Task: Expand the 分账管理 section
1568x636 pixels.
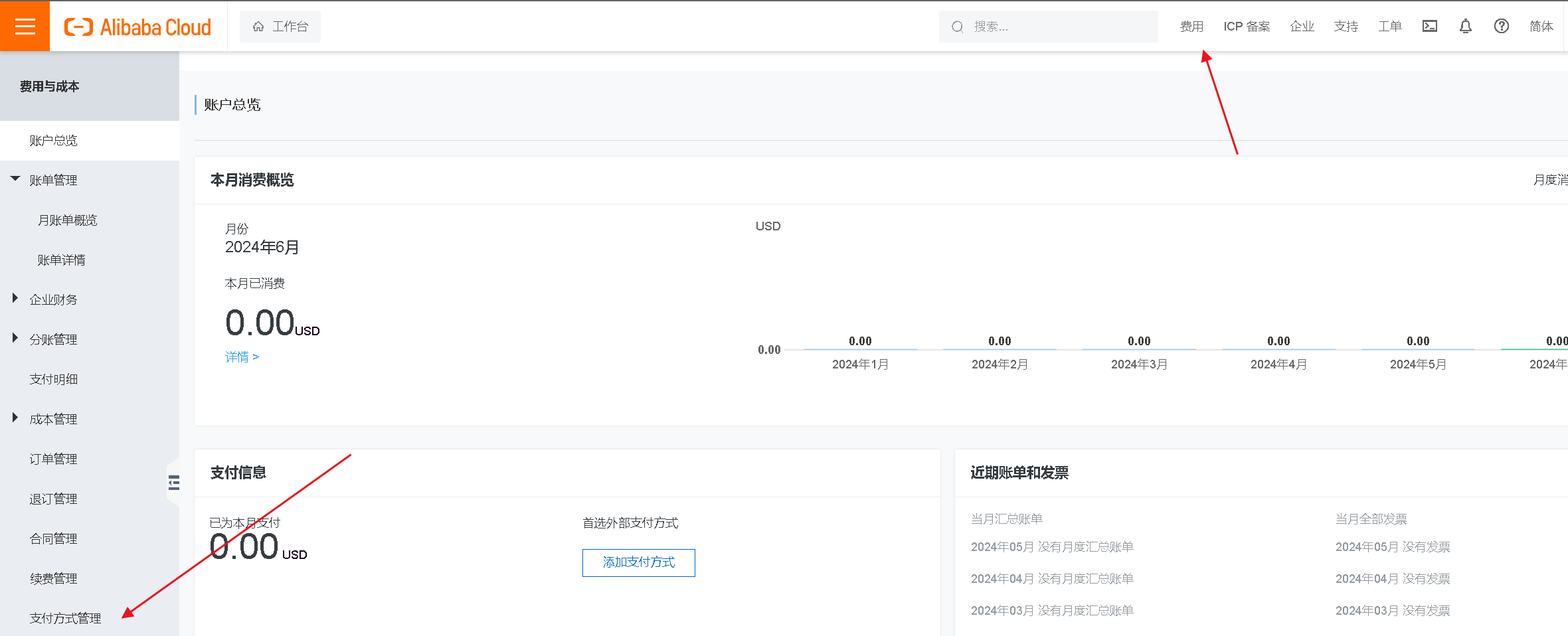Action: (15, 339)
